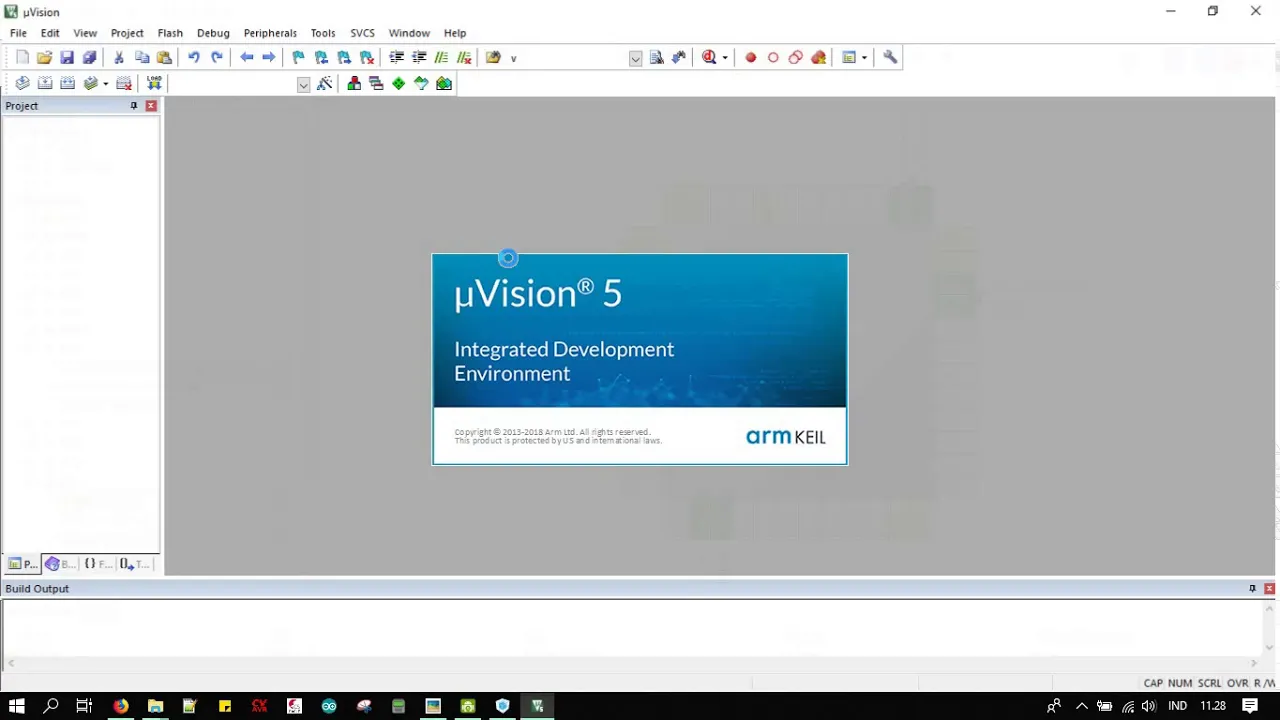Click the Batch Build icon
This screenshot has width=1280, height=720.
click(91, 84)
